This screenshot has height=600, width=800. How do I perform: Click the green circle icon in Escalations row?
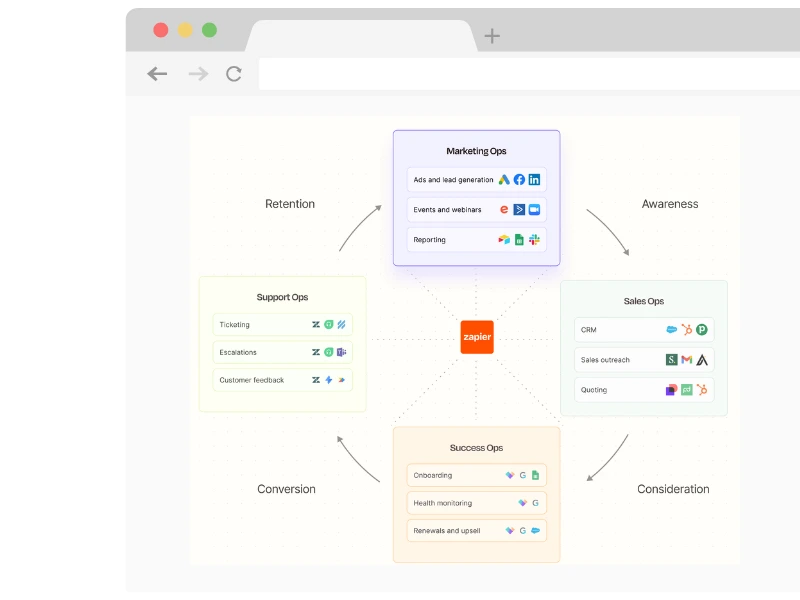(329, 352)
